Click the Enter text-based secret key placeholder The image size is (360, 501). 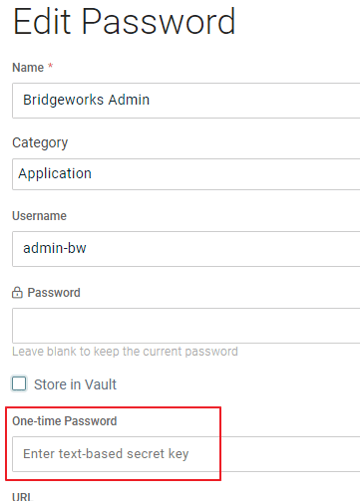(106, 454)
